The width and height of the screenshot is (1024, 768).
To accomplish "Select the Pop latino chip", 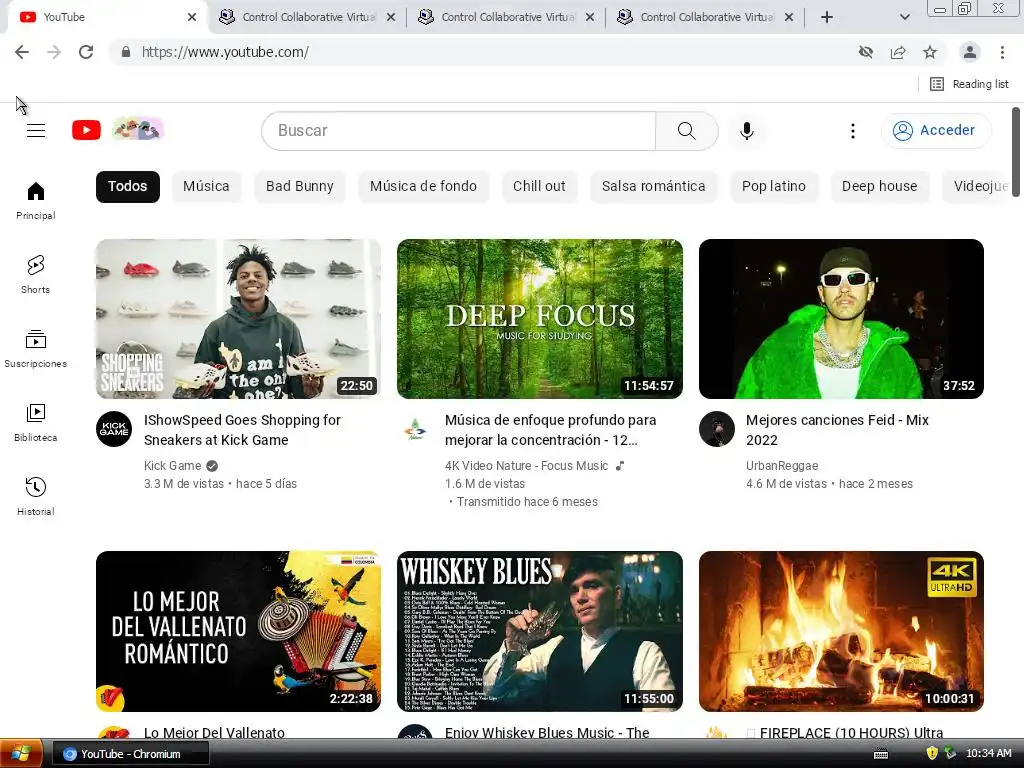I will tap(774, 187).
